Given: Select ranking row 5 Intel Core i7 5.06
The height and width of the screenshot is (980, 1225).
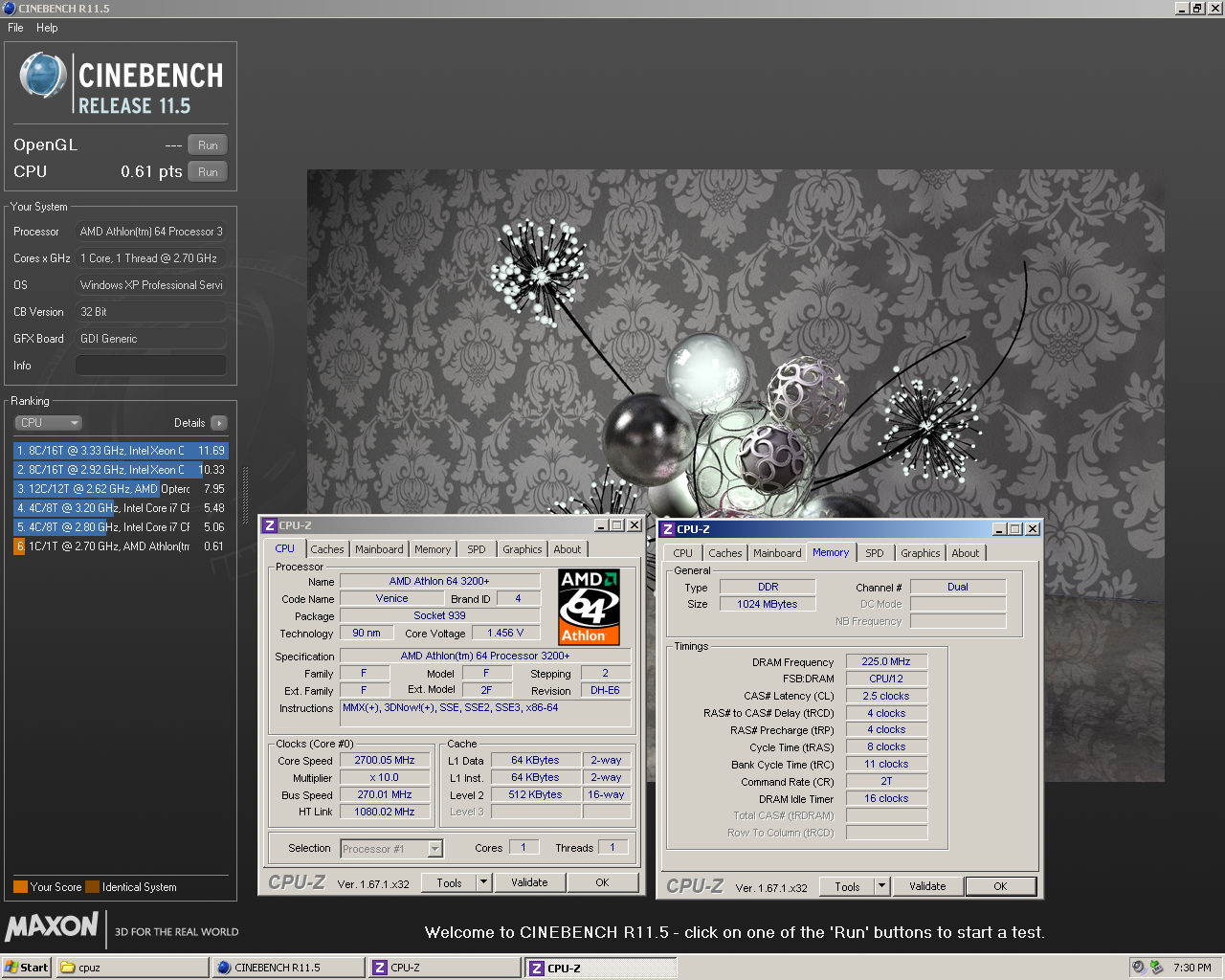Looking at the screenshot, I should pos(121,527).
